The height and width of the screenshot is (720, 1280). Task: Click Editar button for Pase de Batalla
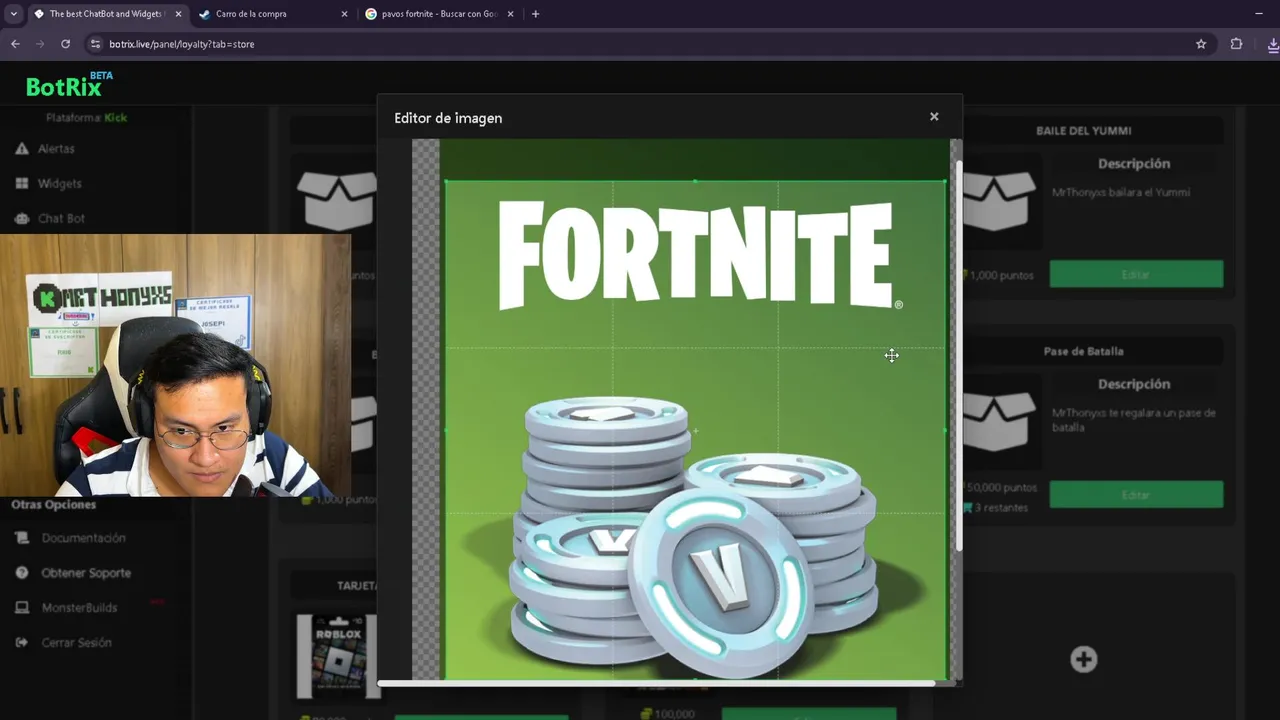1136,494
